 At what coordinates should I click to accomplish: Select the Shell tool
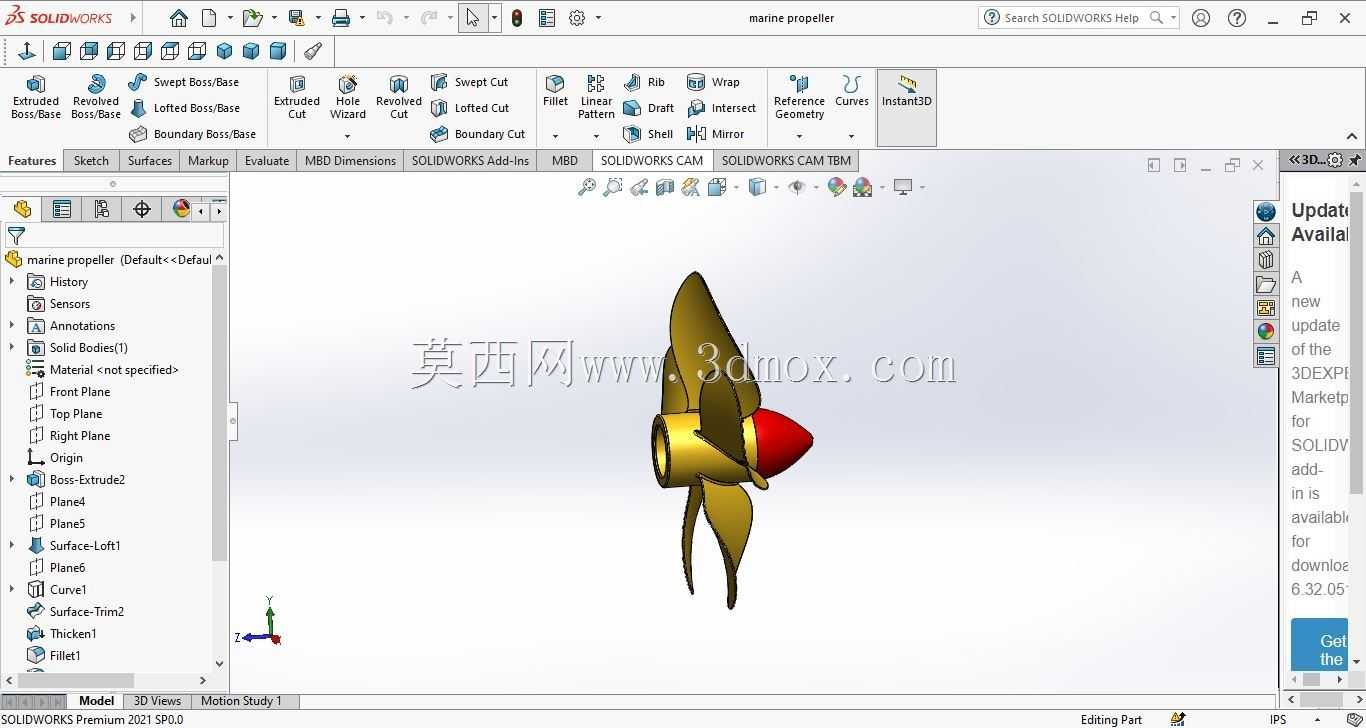click(648, 134)
